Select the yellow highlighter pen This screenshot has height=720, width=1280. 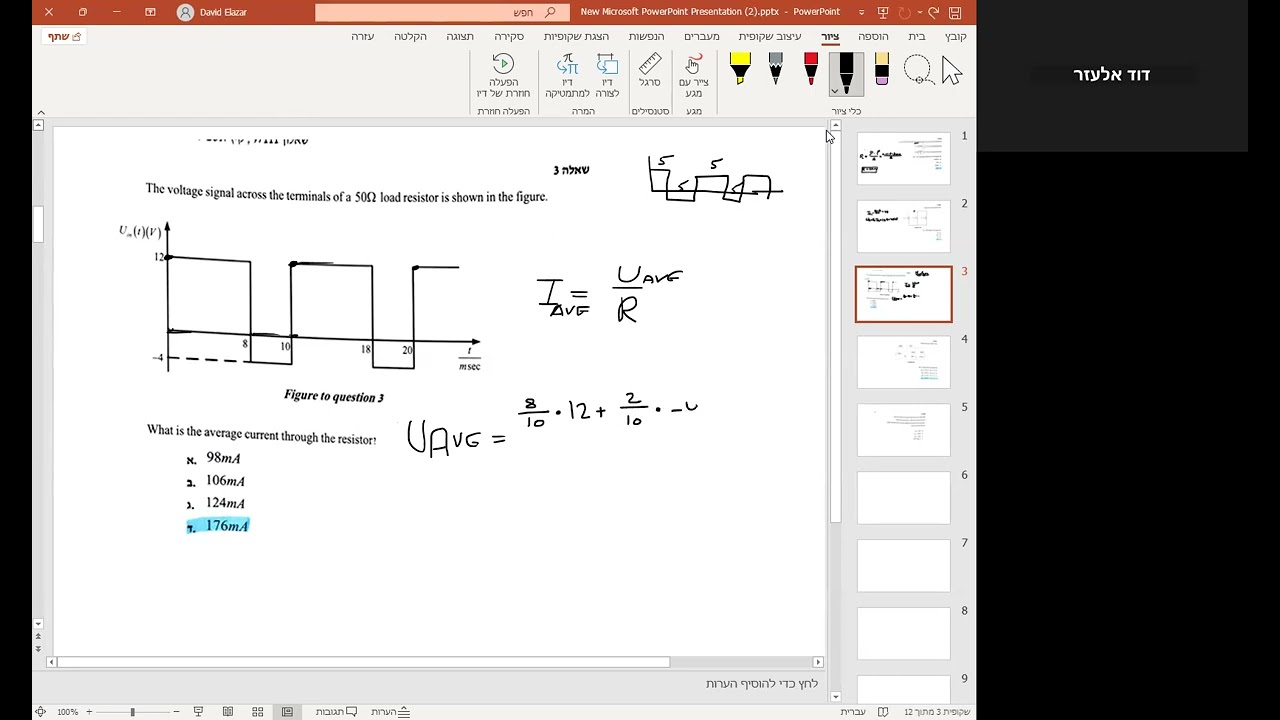(x=739, y=69)
